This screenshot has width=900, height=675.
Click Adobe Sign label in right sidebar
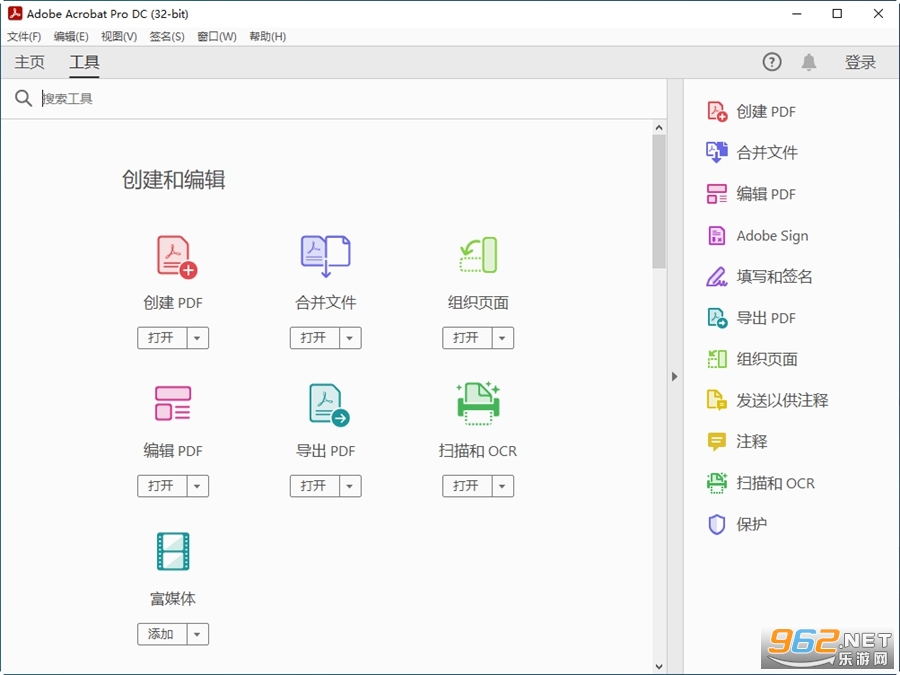pyautogui.click(x=772, y=236)
